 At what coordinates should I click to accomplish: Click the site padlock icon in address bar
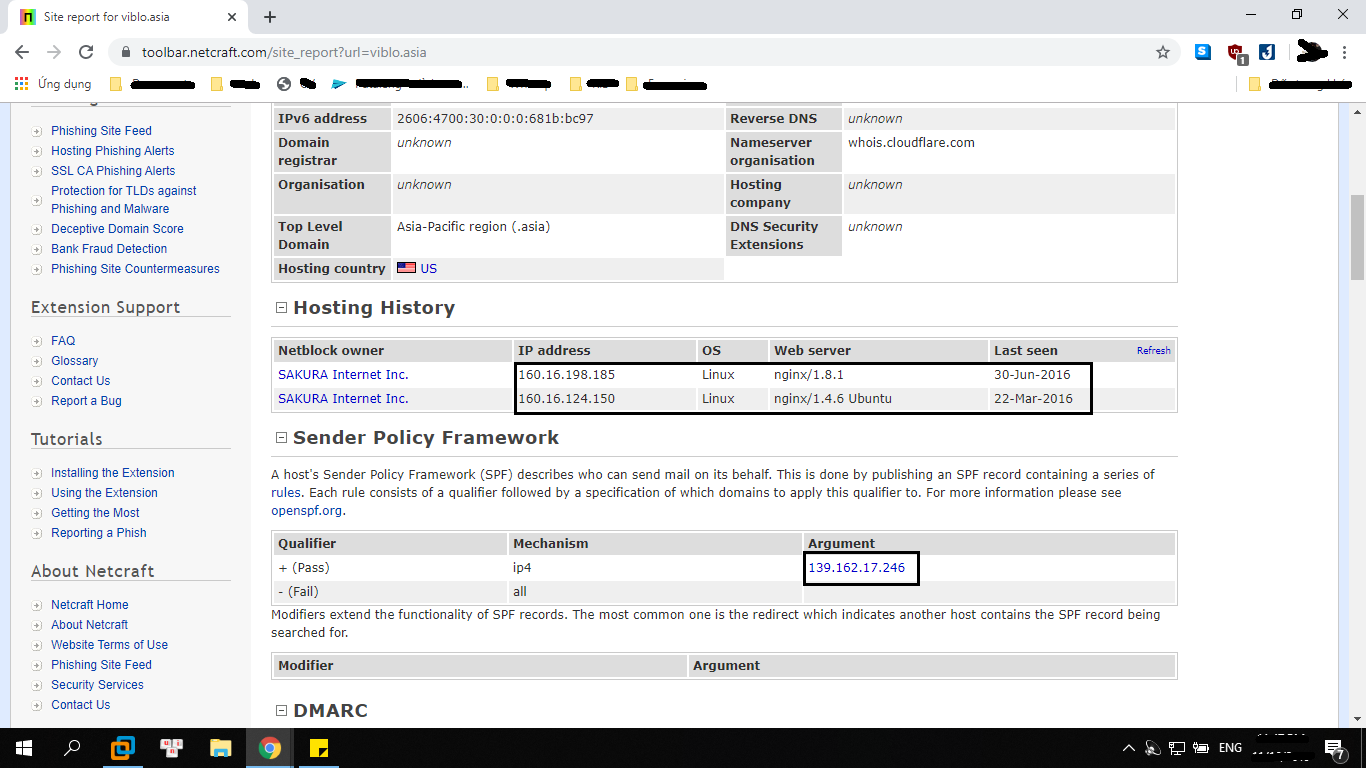point(125,52)
